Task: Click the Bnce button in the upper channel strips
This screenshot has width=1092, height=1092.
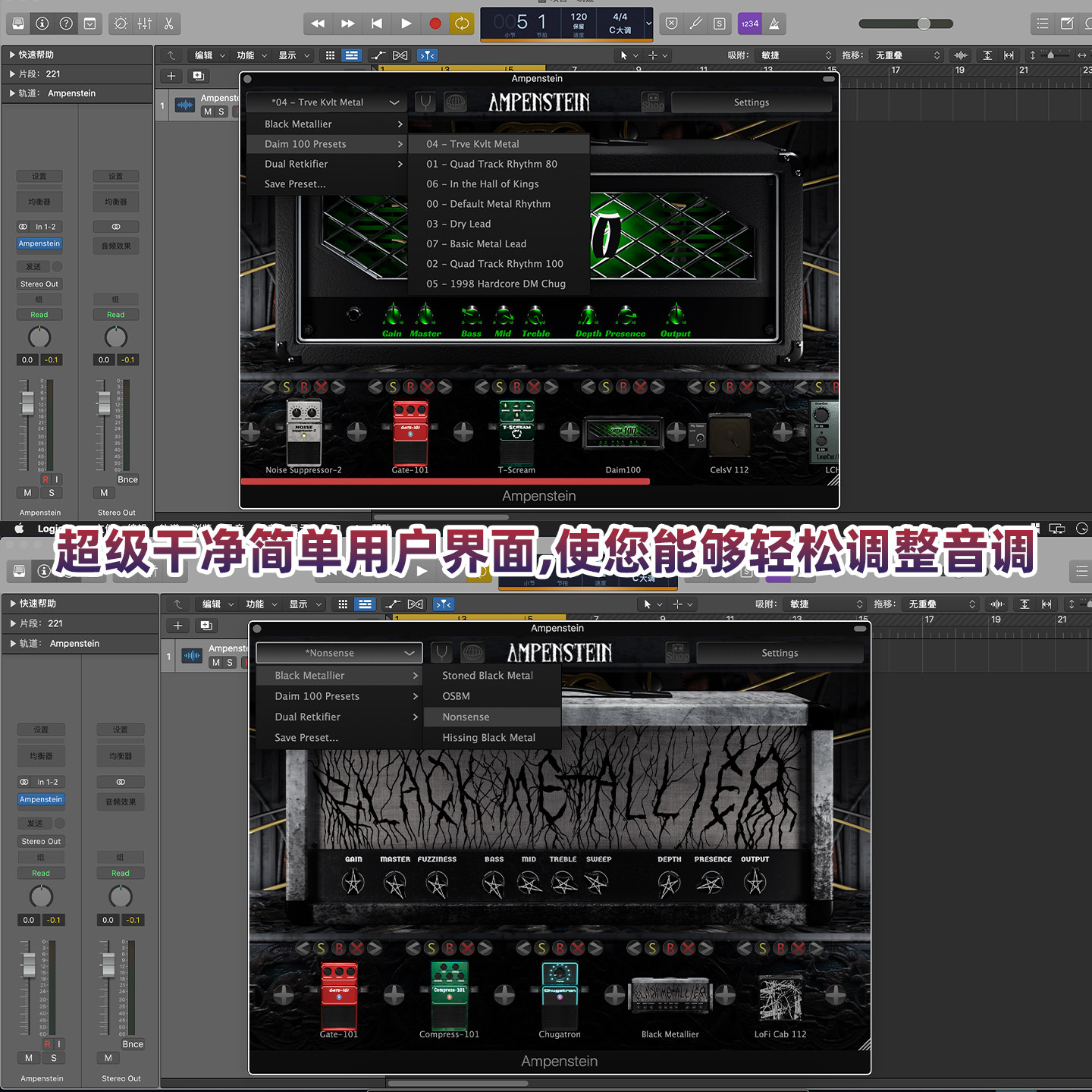Action: tap(127, 479)
